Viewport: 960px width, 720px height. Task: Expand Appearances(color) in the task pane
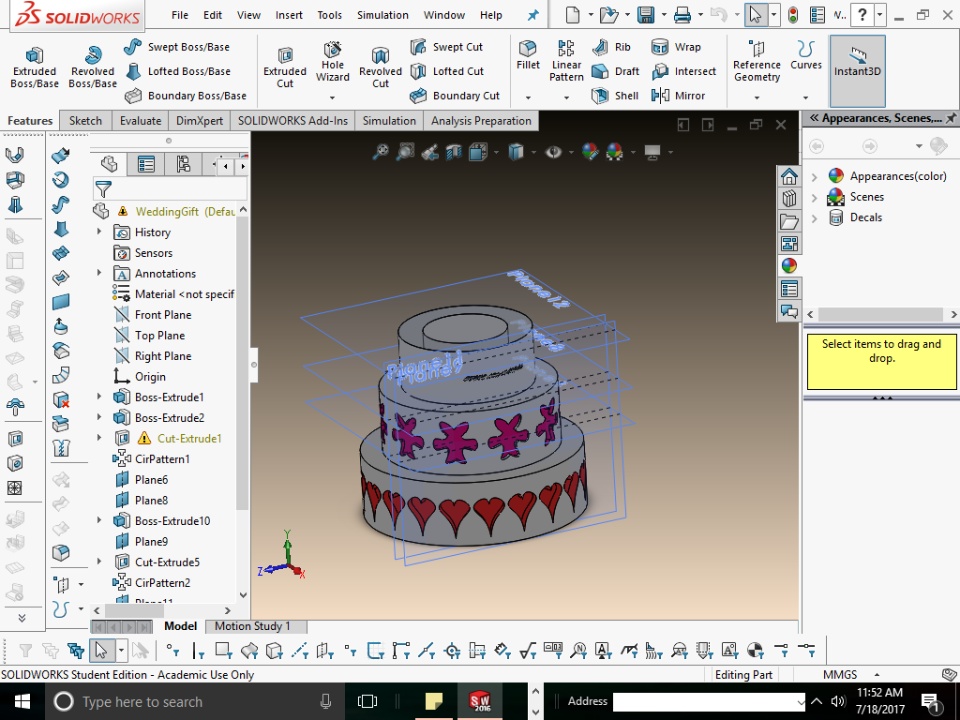(814, 176)
